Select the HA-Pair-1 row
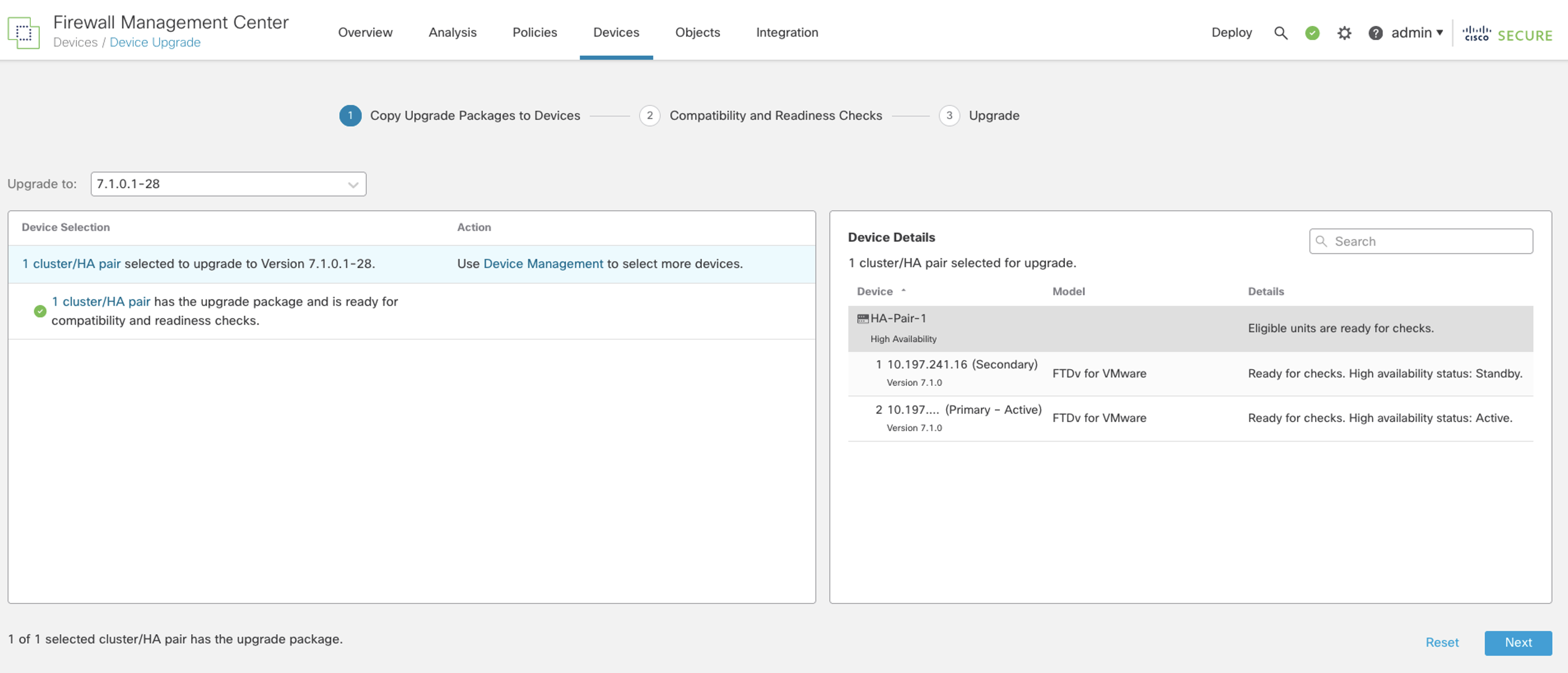The height and width of the screenshot is (673, 1568). pos(1190,329)
